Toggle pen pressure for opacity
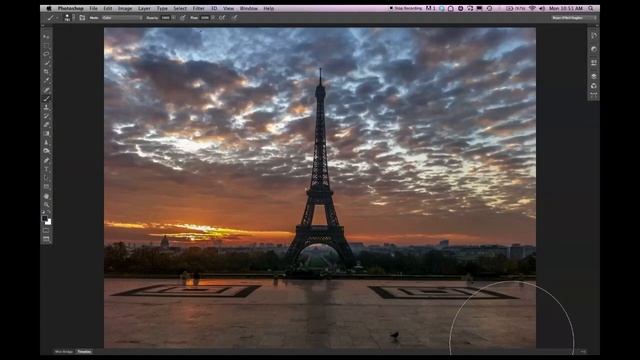The width and height of the screenshot is (640, 360). pos(182,18)
